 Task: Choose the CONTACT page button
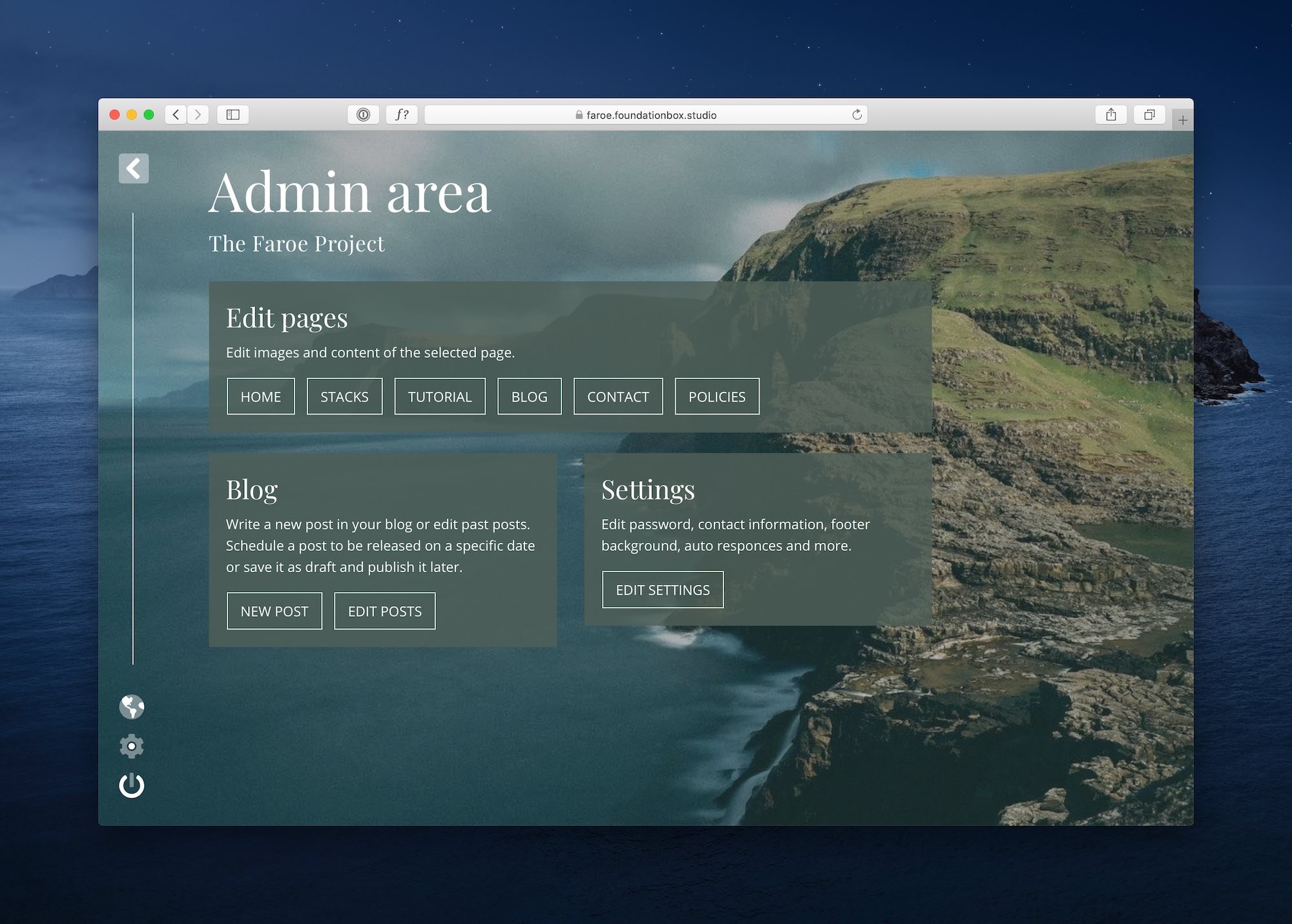[618, 396]
